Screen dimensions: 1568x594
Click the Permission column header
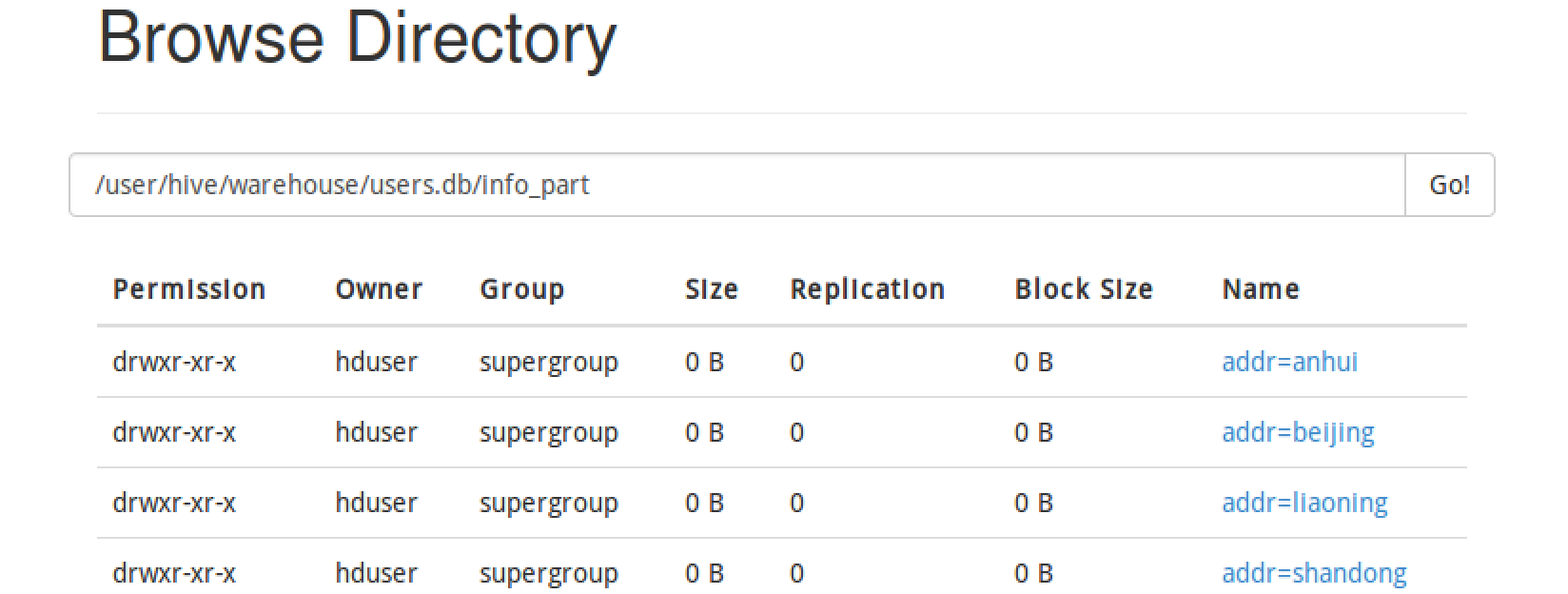pyautogui.click(x=189, y=289)
